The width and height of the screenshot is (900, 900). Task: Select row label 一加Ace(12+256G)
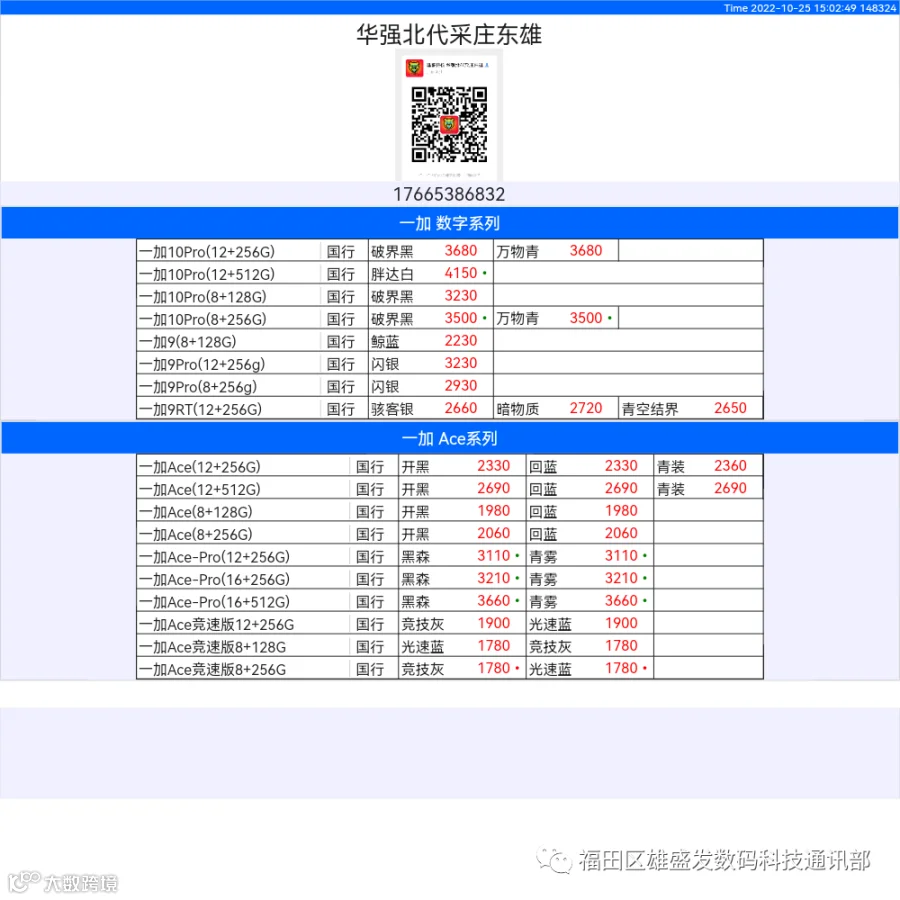(x=200, y=467)
